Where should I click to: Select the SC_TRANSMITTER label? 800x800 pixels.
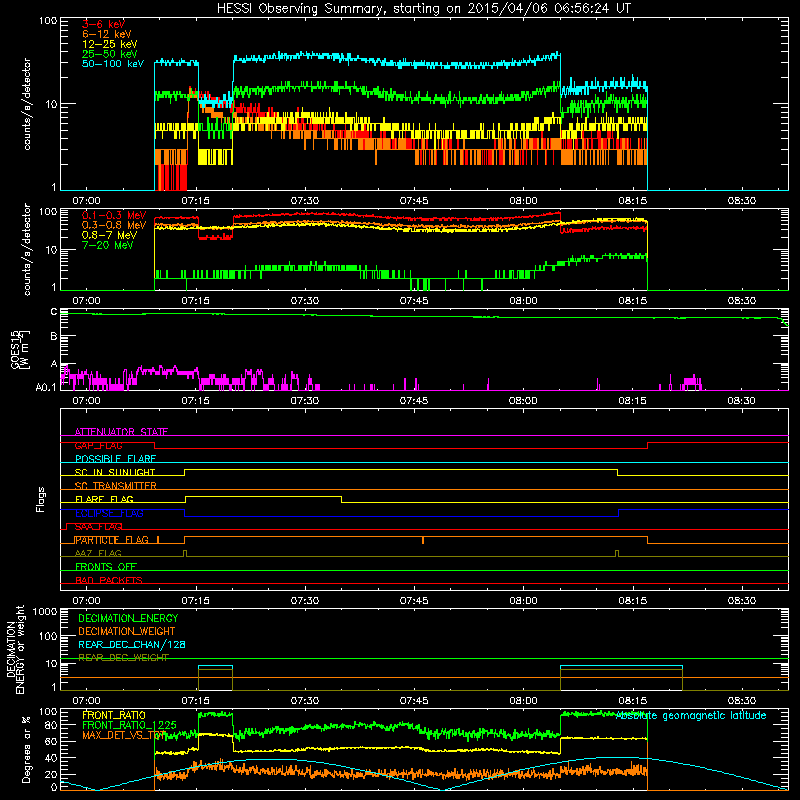point(116,486)
